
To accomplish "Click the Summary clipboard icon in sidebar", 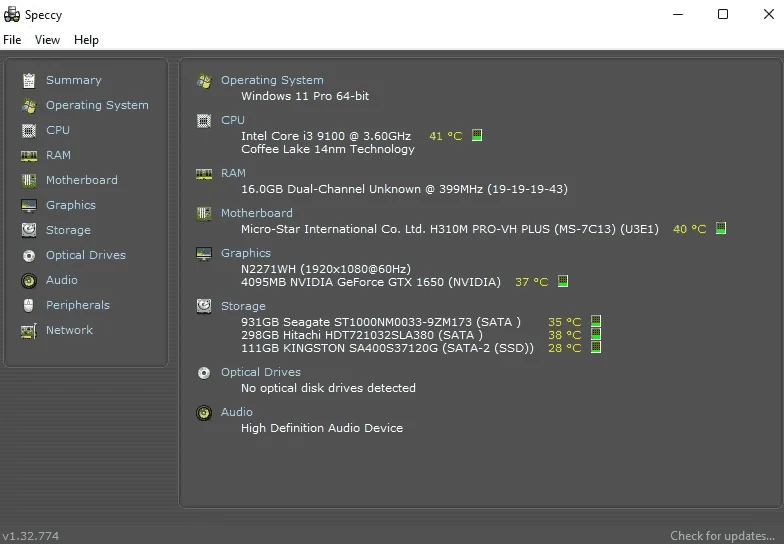I will pos(29,80).
